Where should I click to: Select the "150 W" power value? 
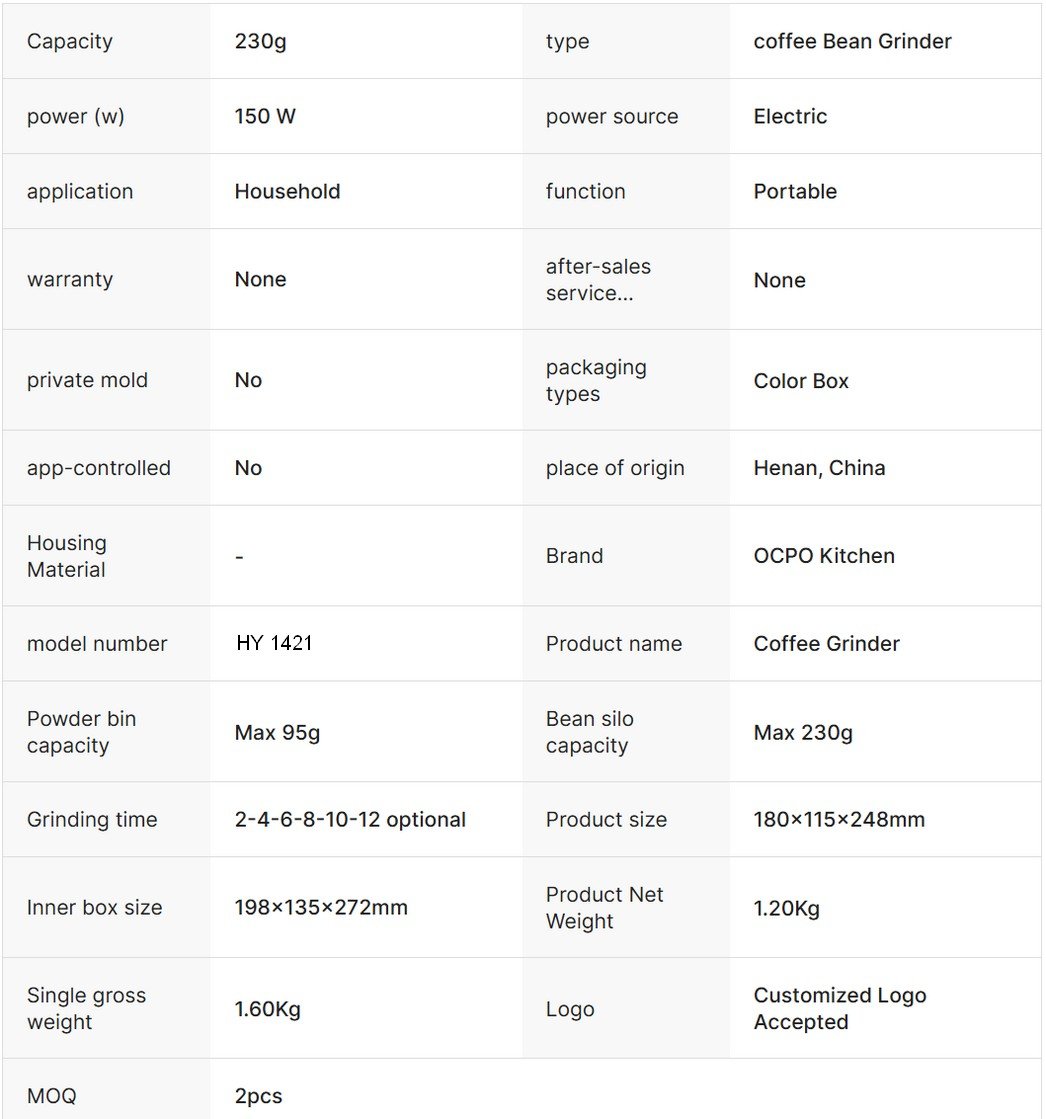pyautogui.click(x=265, y=116)
